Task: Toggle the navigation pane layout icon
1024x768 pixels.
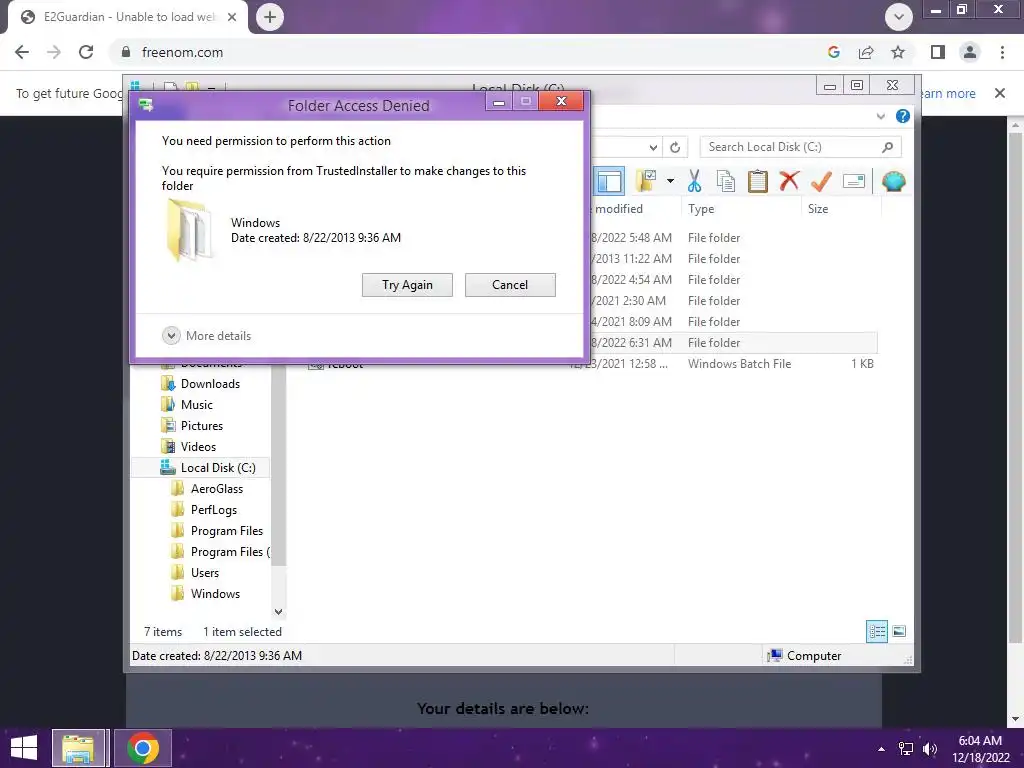Action: point(609,181)
